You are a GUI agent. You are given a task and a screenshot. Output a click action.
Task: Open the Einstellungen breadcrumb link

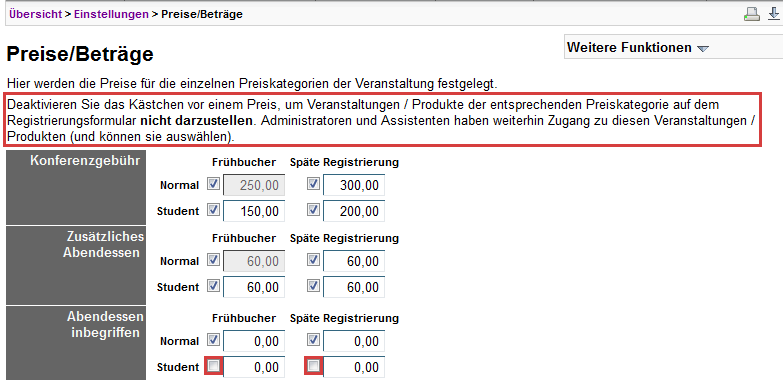pos(111,14)
